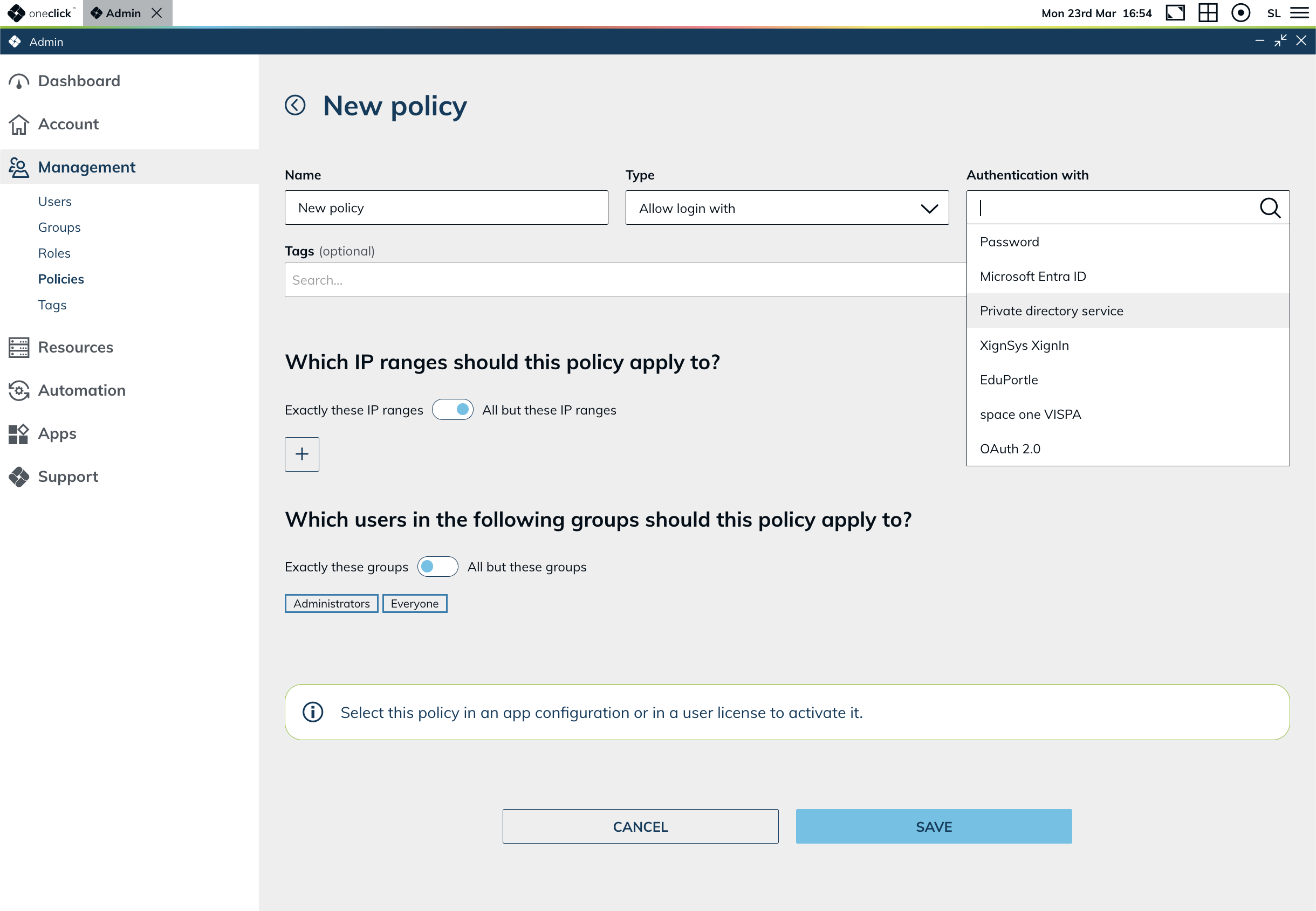This screenshot has width=1316, height=911.
Task: Select the Everyone group chip
Action: pos(415,603)
